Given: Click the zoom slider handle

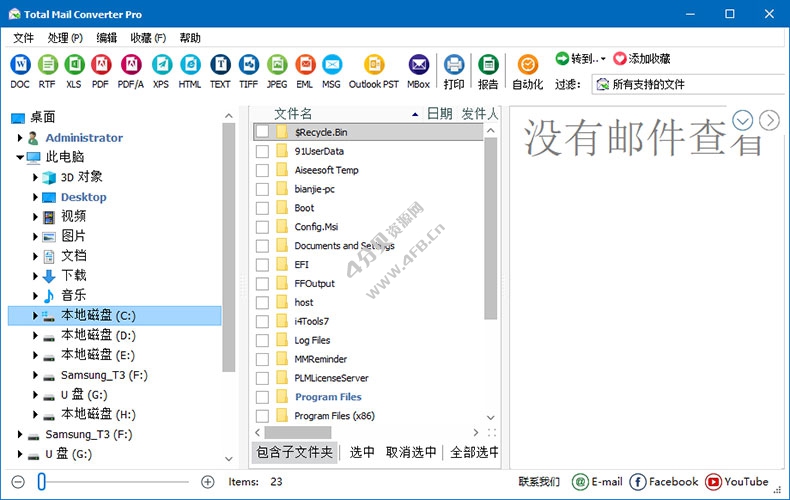Looking at the screenshot, I should coord(42,482).
